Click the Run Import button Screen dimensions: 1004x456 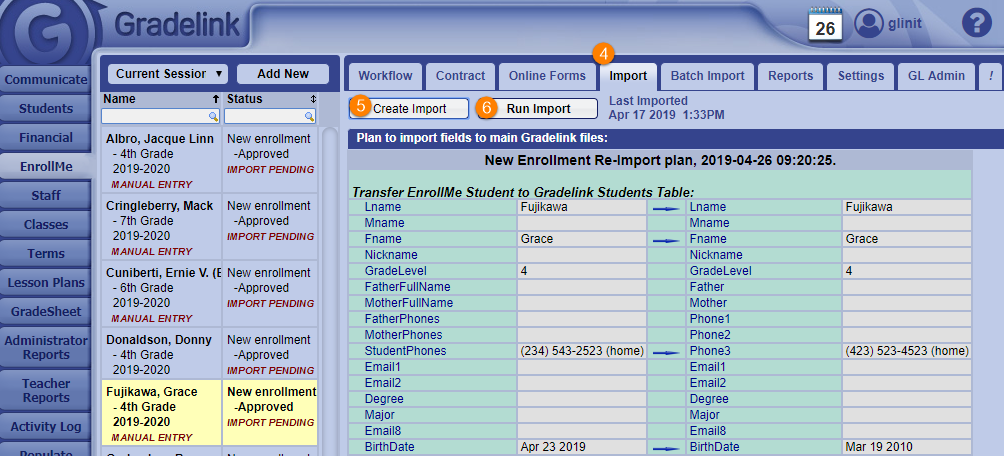[538, 109]
